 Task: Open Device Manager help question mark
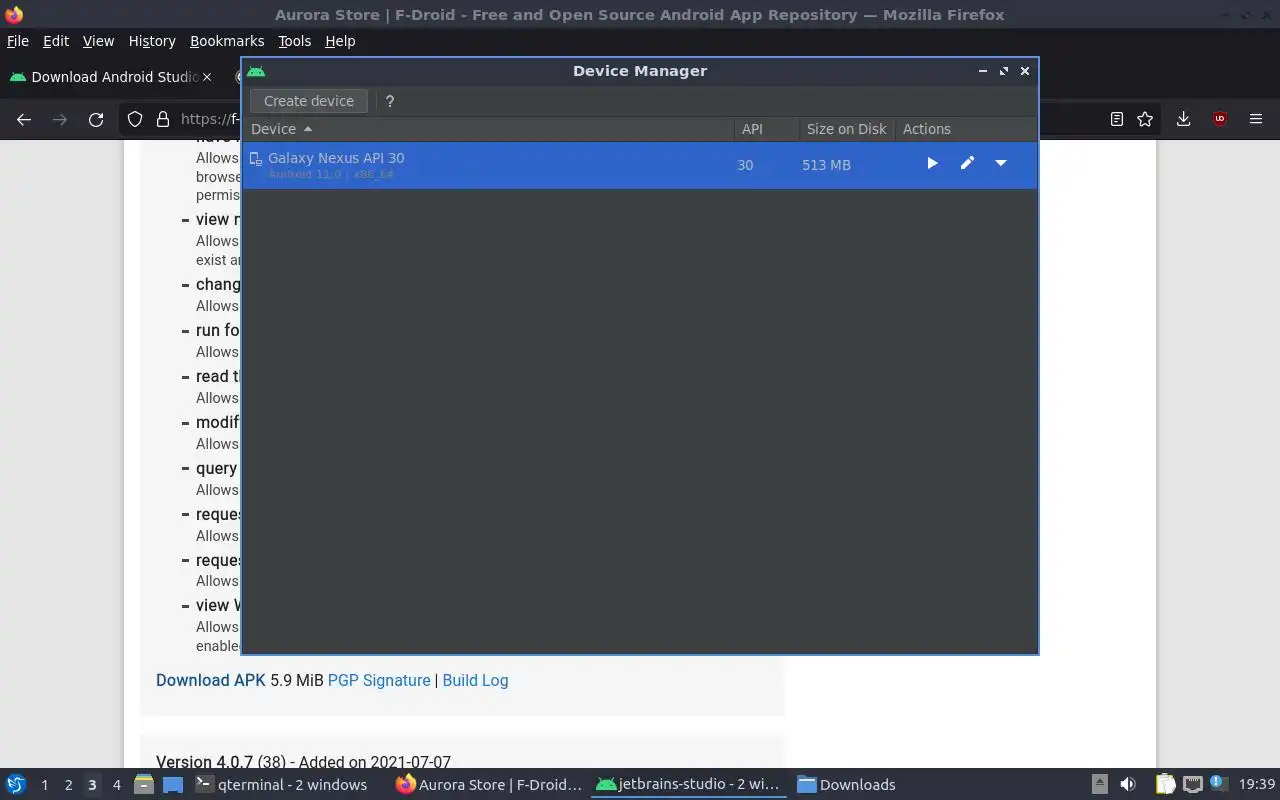[390, 101]
